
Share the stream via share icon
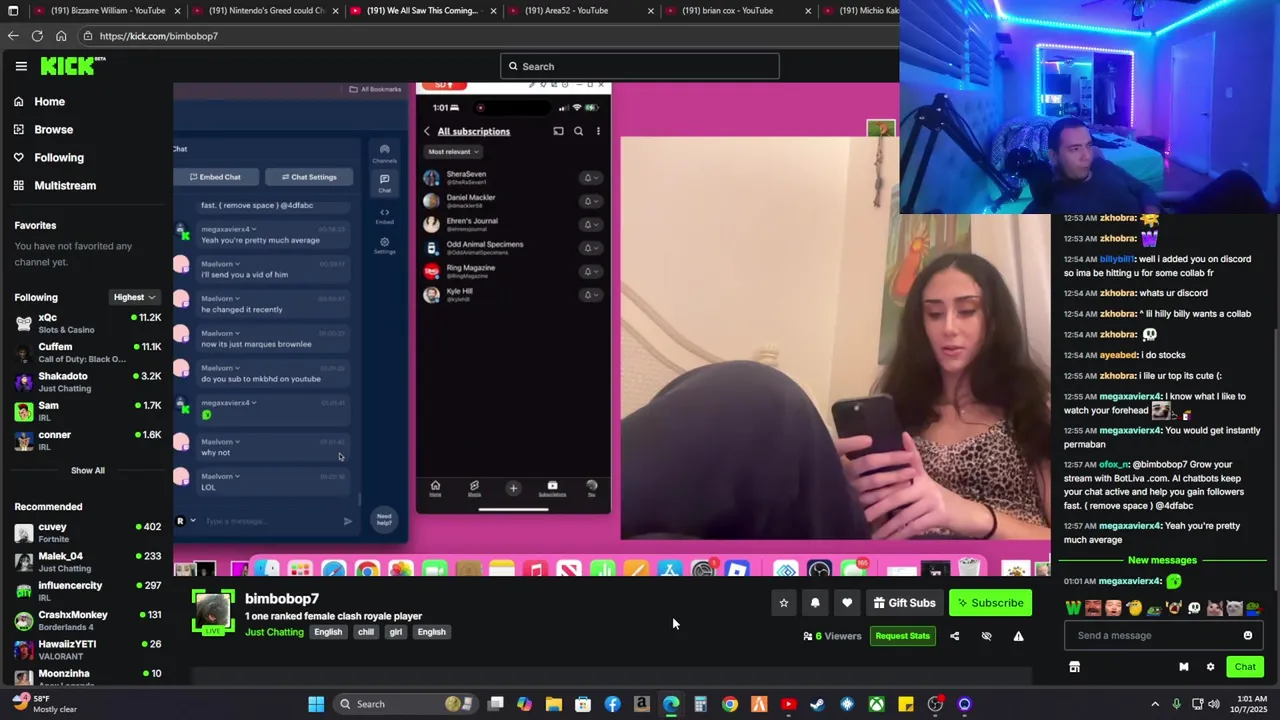pyautogui.click(x=954, y=636)
